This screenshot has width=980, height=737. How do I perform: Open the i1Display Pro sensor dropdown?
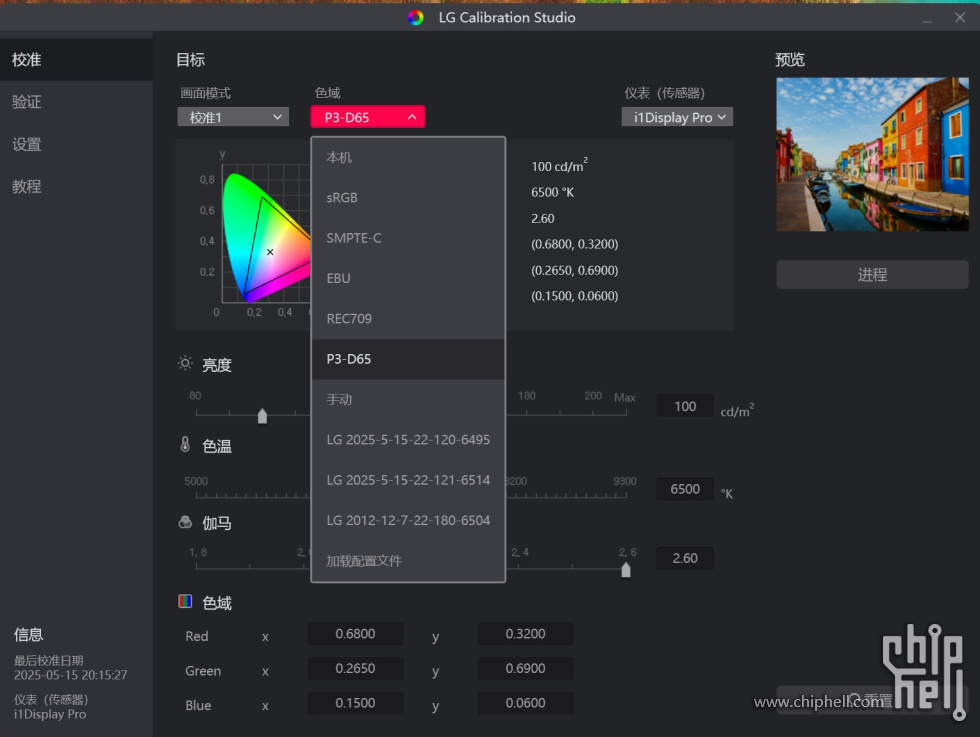[x=677, y=117]
